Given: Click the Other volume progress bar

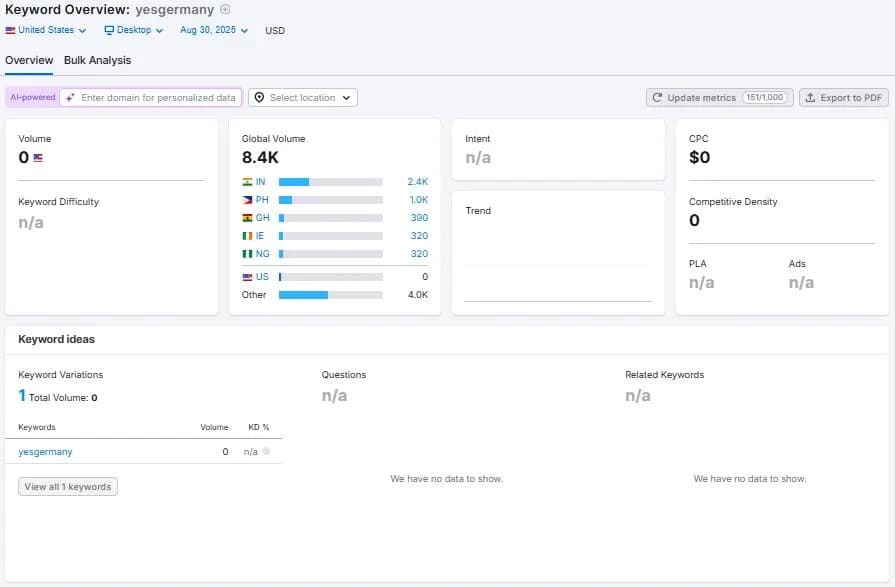Looking at the screenshot, I should pyautogui.click(x=330, y=295).
